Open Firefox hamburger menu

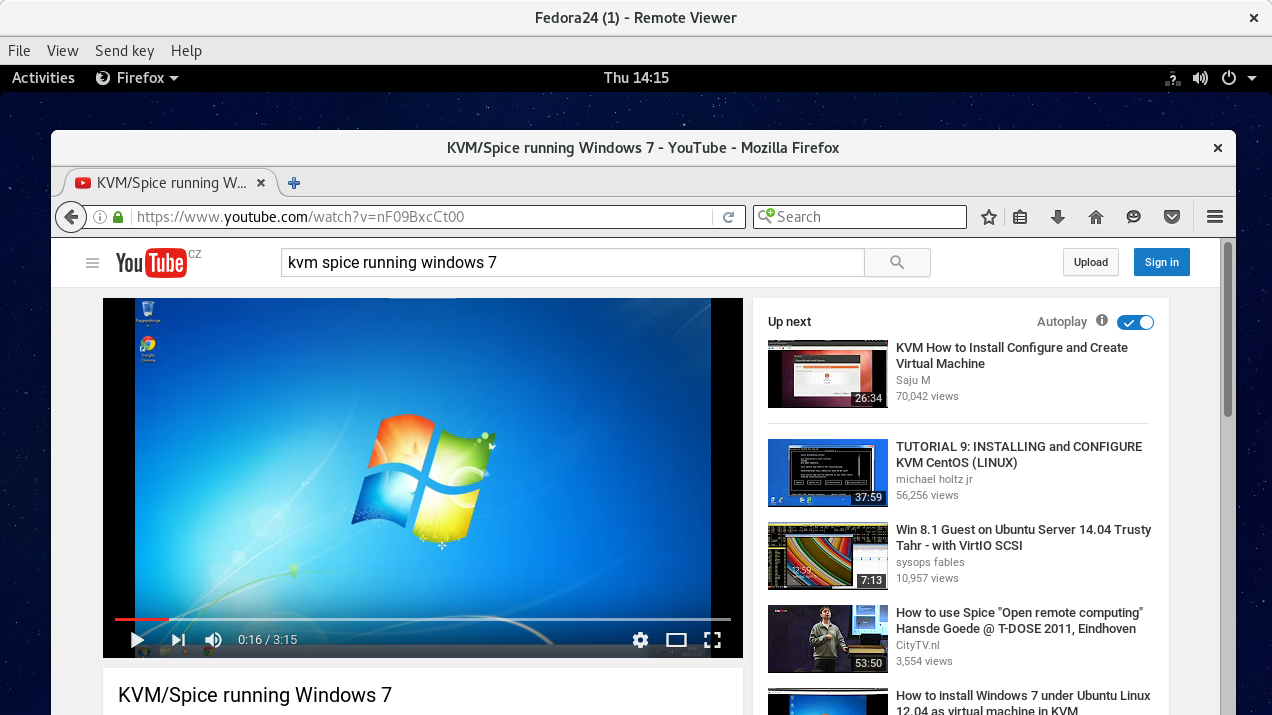click(x=1215, y=217)
